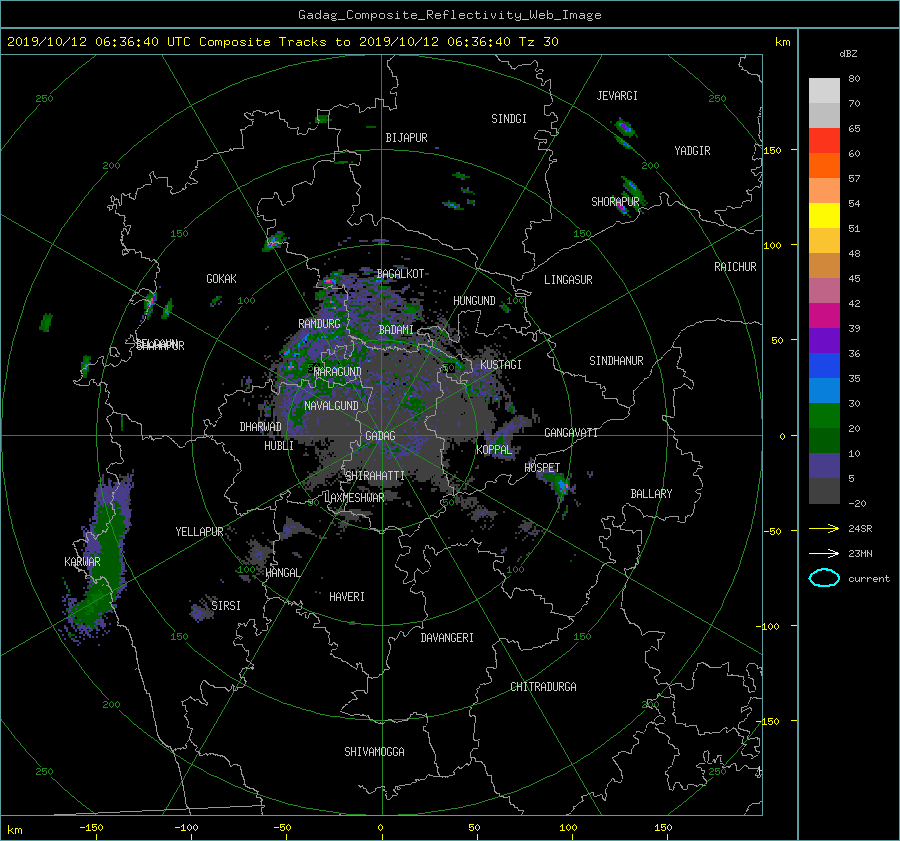Click the YELLAPUR place label
Viewport: 900px width, 841px height.
199,532
